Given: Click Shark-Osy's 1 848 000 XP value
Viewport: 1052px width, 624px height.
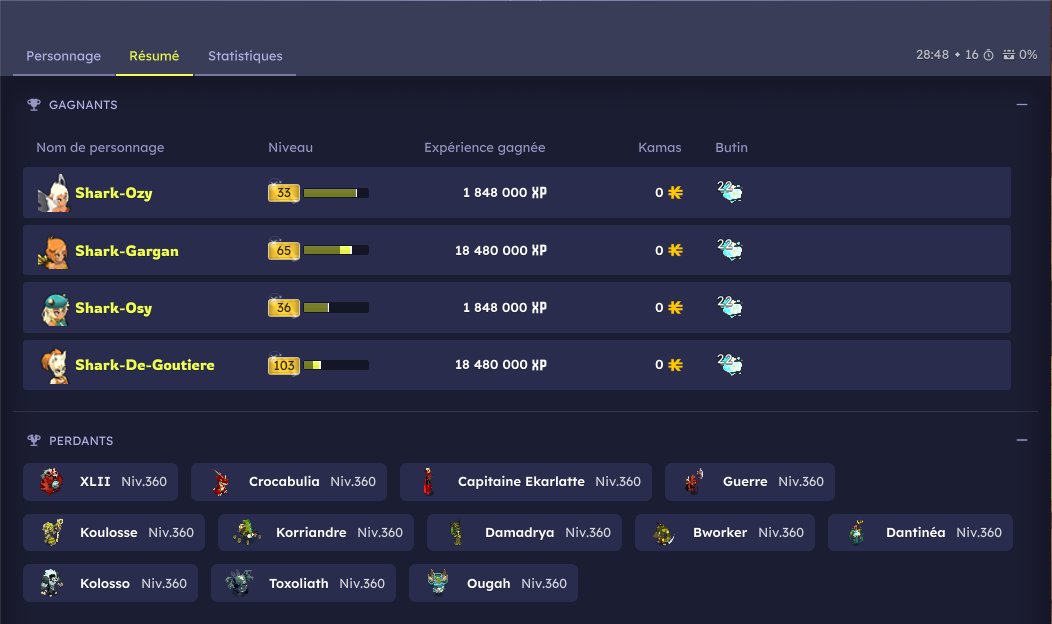Looking at the screenshot, I should 505,307.
